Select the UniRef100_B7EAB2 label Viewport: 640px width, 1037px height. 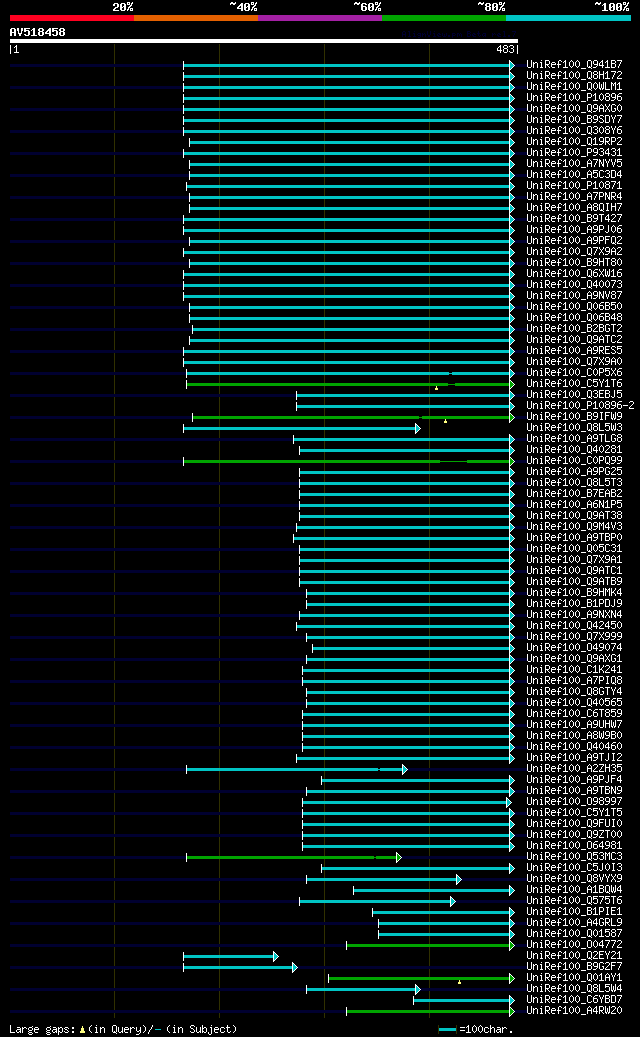574,493
